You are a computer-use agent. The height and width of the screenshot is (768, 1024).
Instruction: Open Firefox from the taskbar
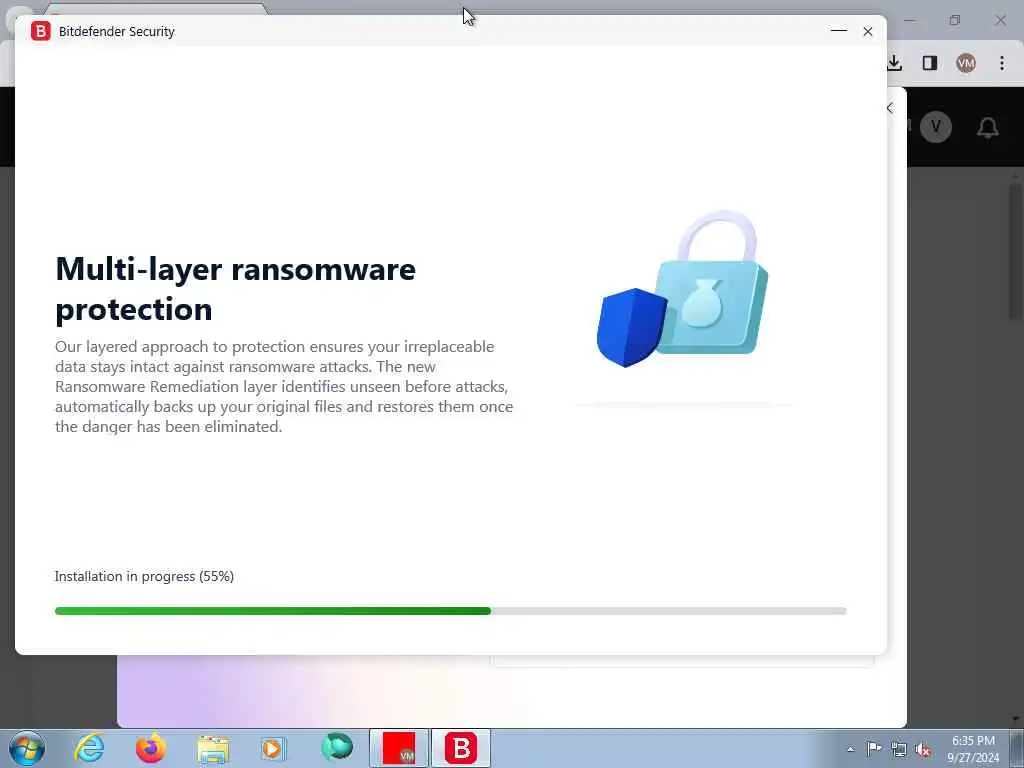(x=150, y=748)
